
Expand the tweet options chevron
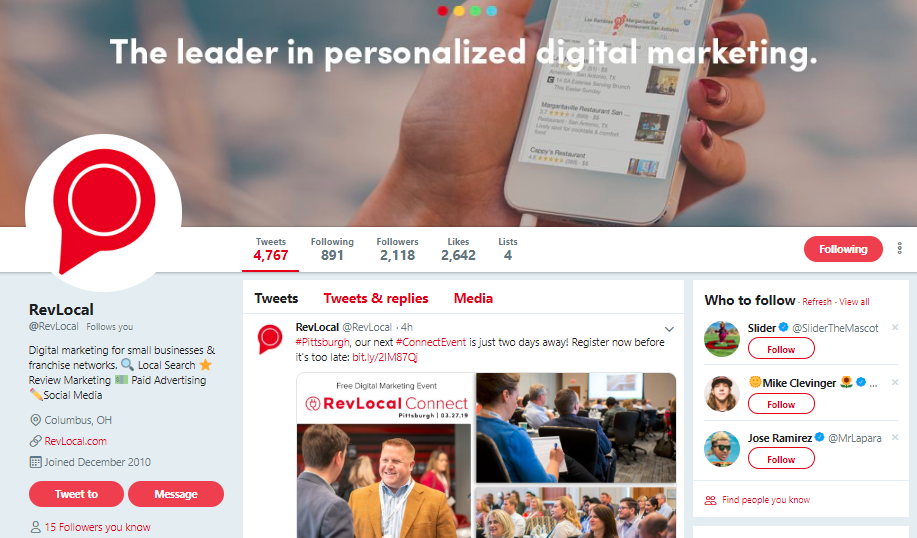(x=669, y=329)
